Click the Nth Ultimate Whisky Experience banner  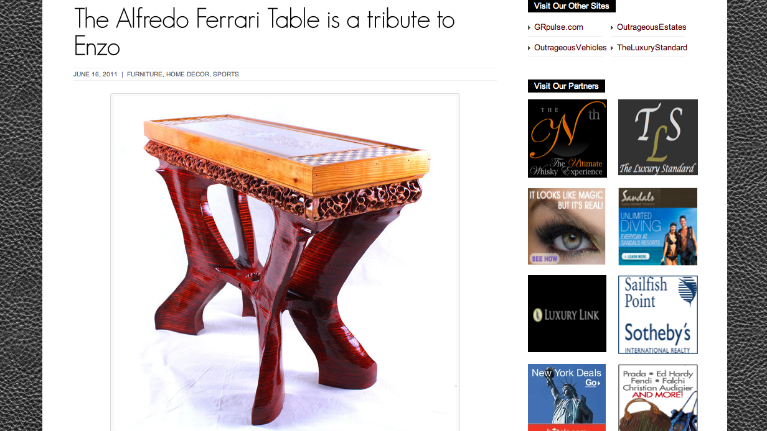(x=567, y=138)
